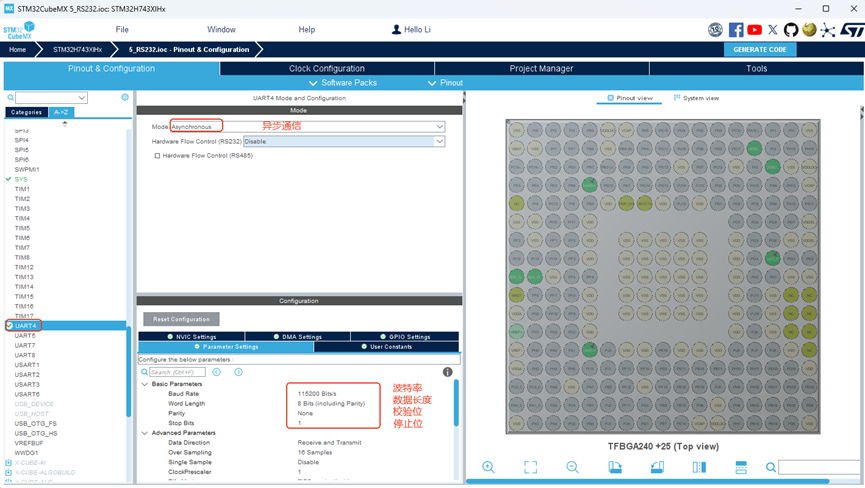Show the parameter info icon
This screenshot has height=488, width=865.
click(447, 372)
